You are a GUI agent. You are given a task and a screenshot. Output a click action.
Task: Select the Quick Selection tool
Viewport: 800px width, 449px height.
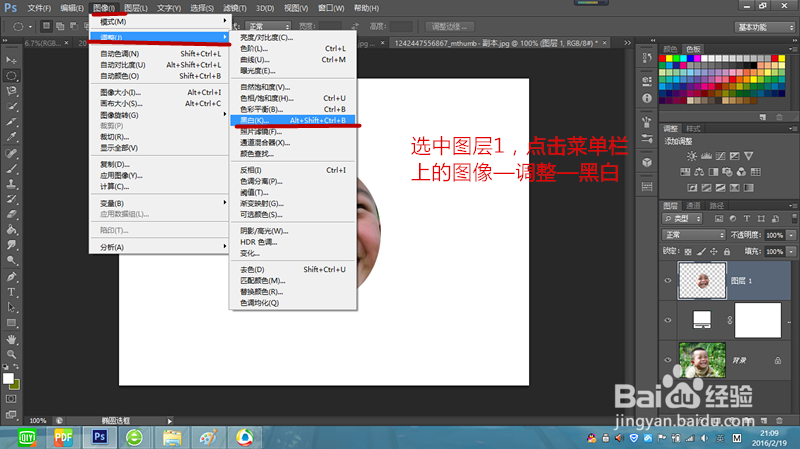[x=11, y=106]
